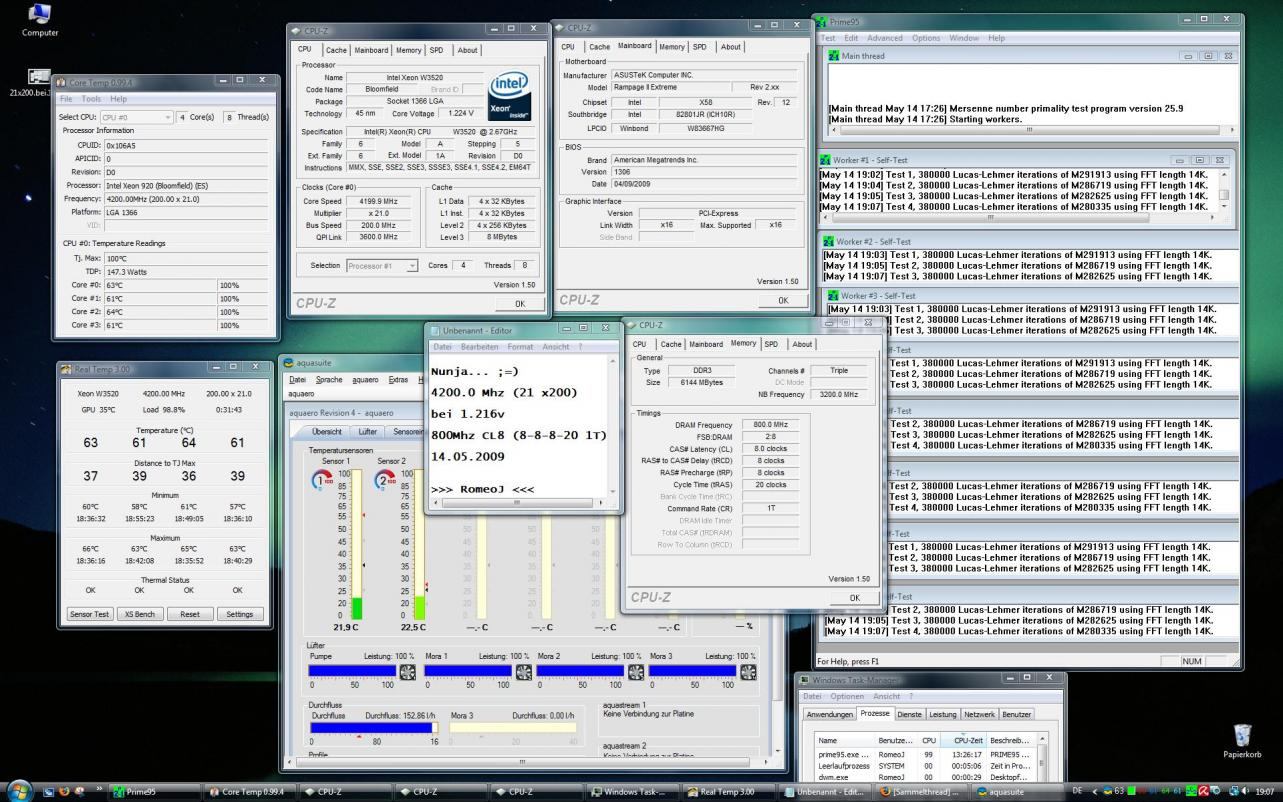Screen dimensions: 1283x802
Task: Click the Core Temp window title icon
Action: pos(63,82)
